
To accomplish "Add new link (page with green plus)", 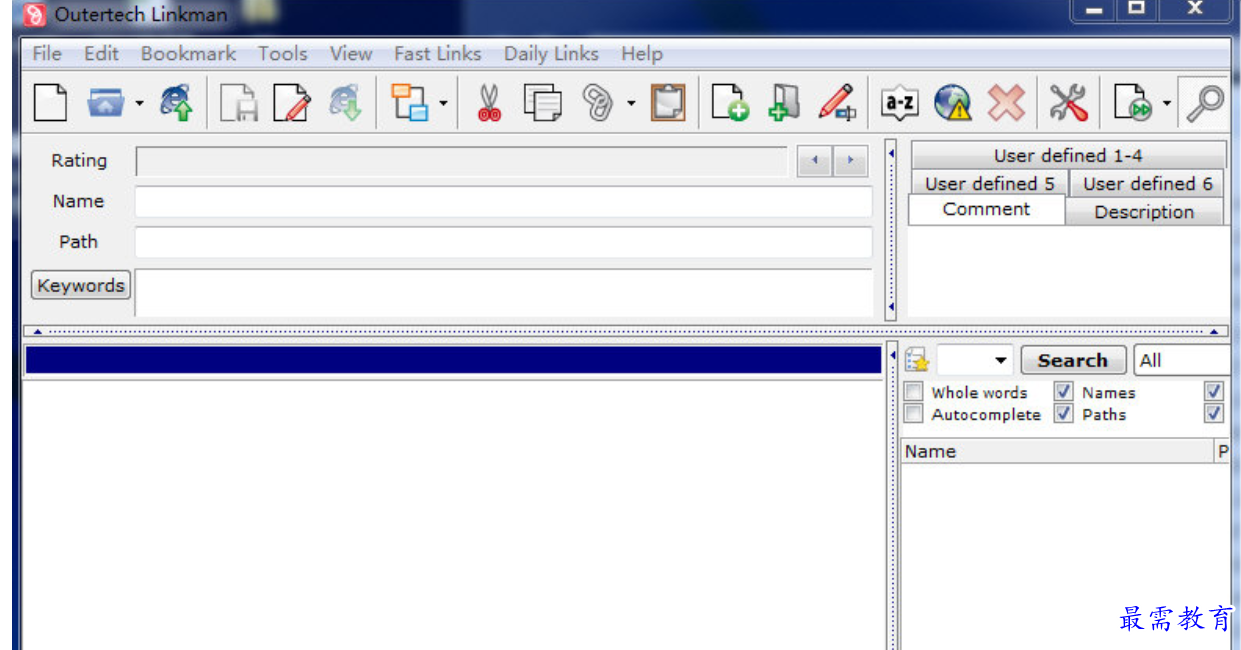I will click(x=730, y=102).
